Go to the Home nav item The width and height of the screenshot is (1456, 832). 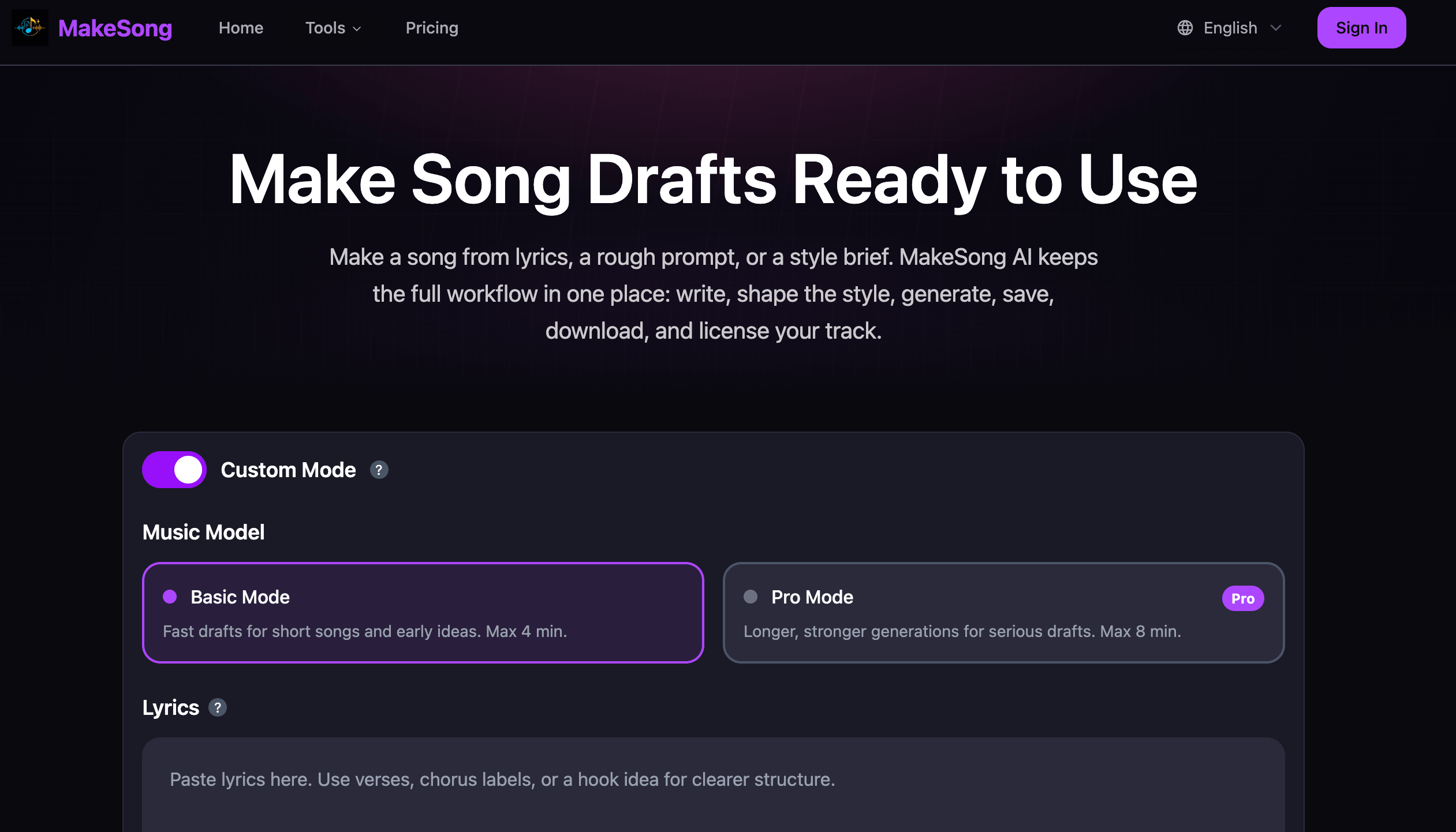point(241,28)
